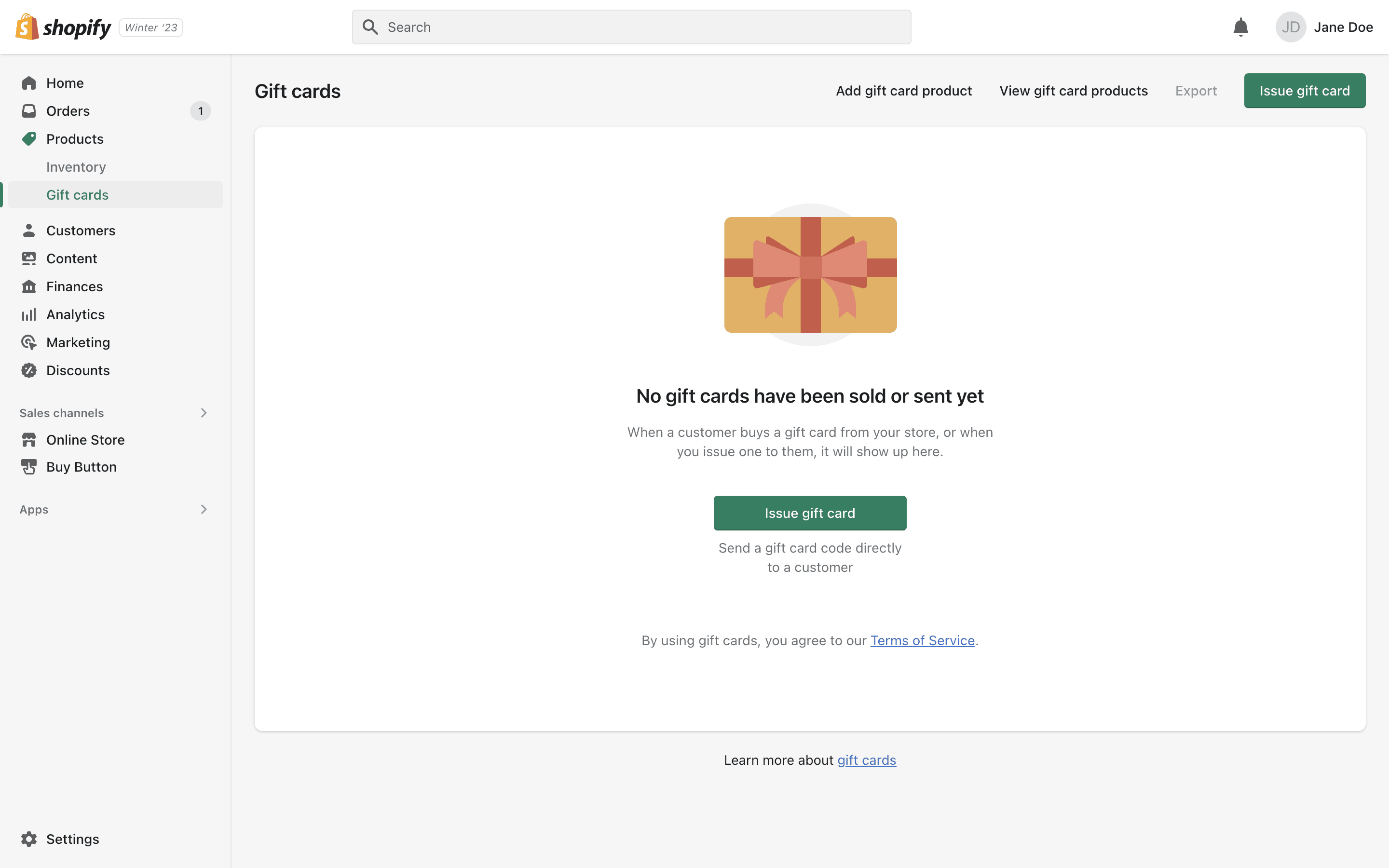The height and width of the screenshot is (868, 1389).
Task: Click the Marketing target icon
Action: point(29,343)
